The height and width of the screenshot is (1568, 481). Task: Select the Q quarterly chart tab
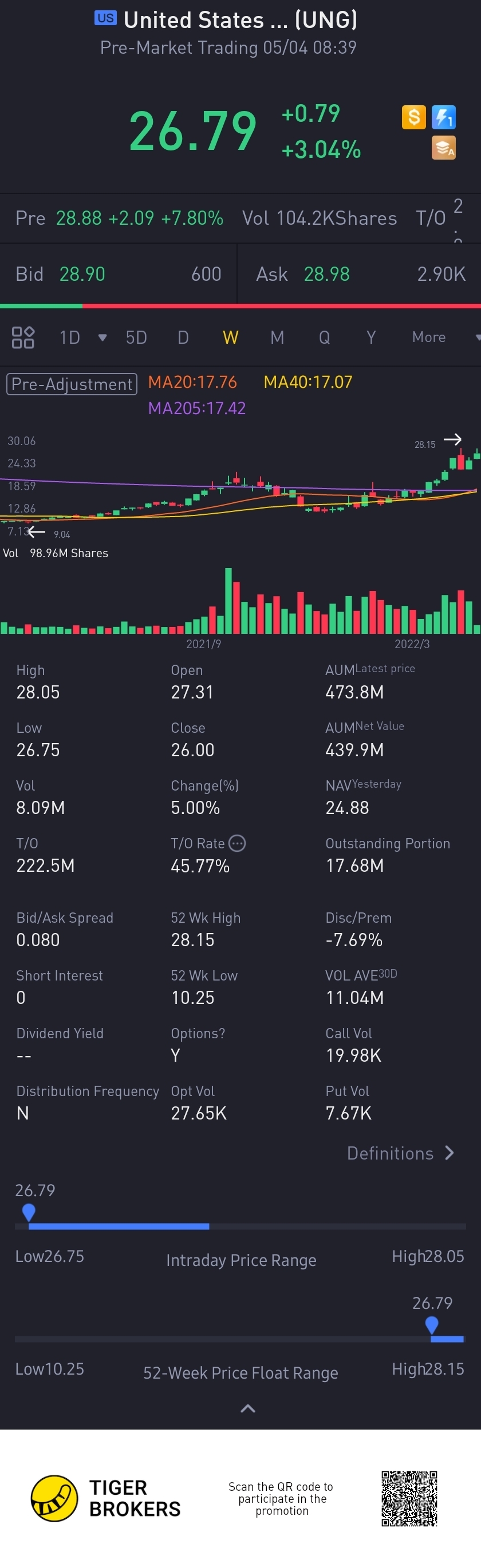coord(324,337)
